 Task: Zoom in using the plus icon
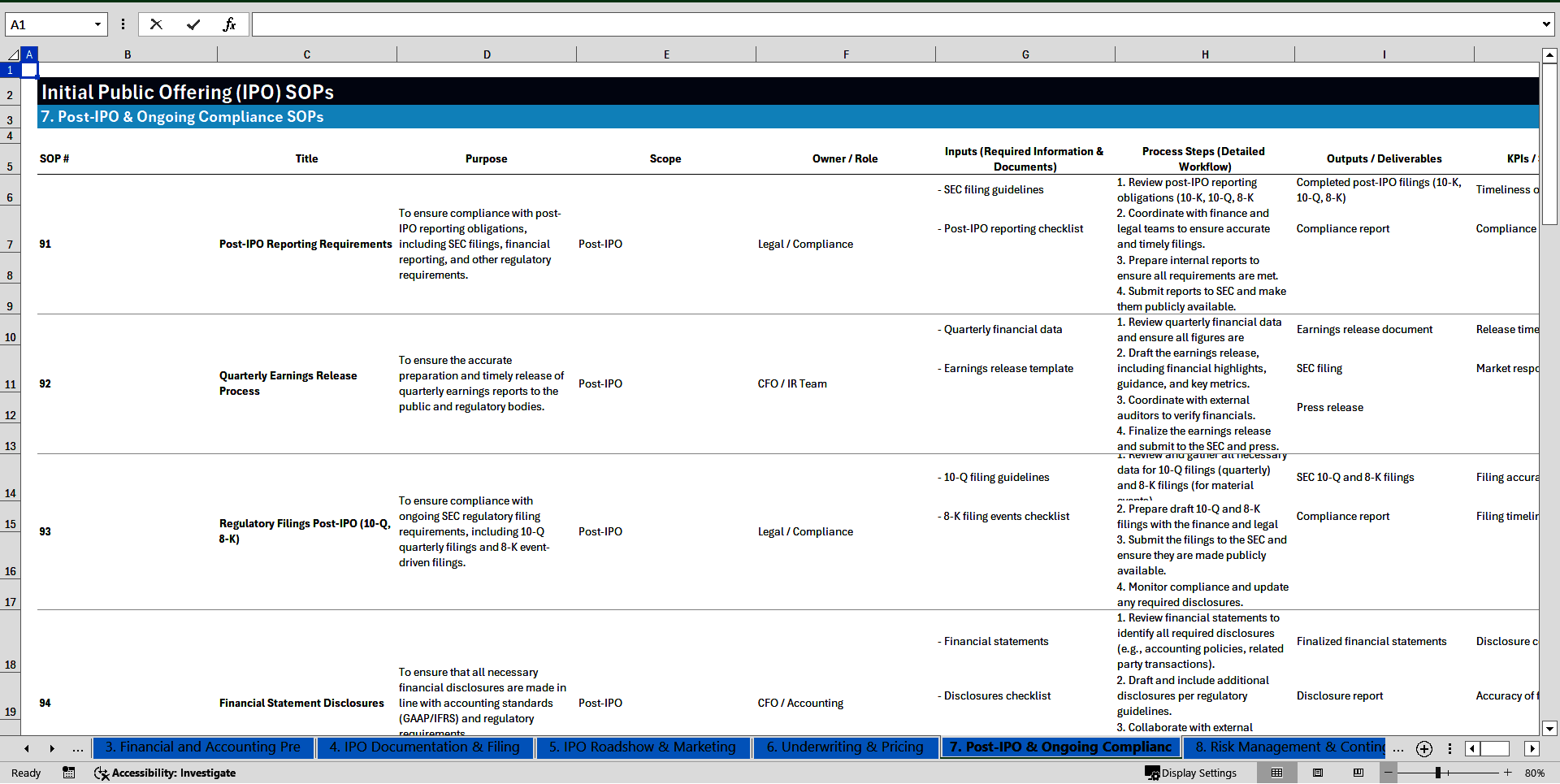coord(1507,773)
